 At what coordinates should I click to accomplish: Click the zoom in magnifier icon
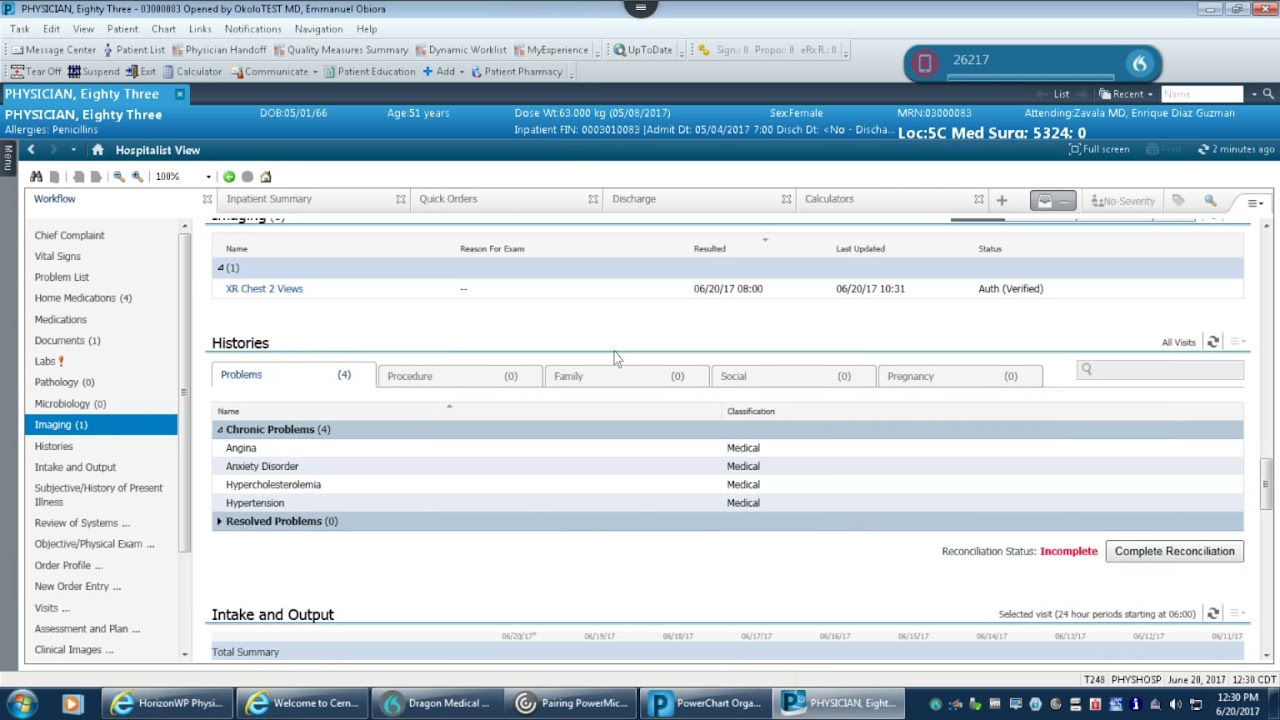pyautogui.click(x=137, y=177)
